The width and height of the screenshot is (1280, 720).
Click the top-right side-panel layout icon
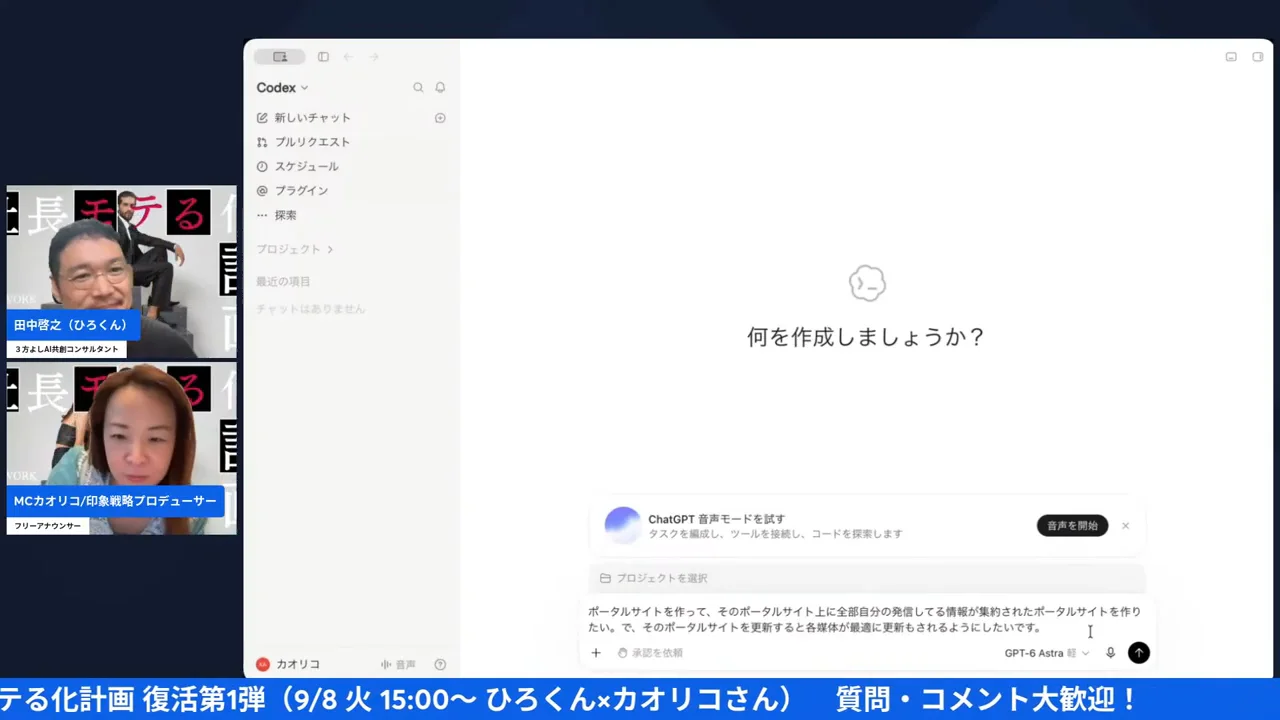[x=1258, y=57]
